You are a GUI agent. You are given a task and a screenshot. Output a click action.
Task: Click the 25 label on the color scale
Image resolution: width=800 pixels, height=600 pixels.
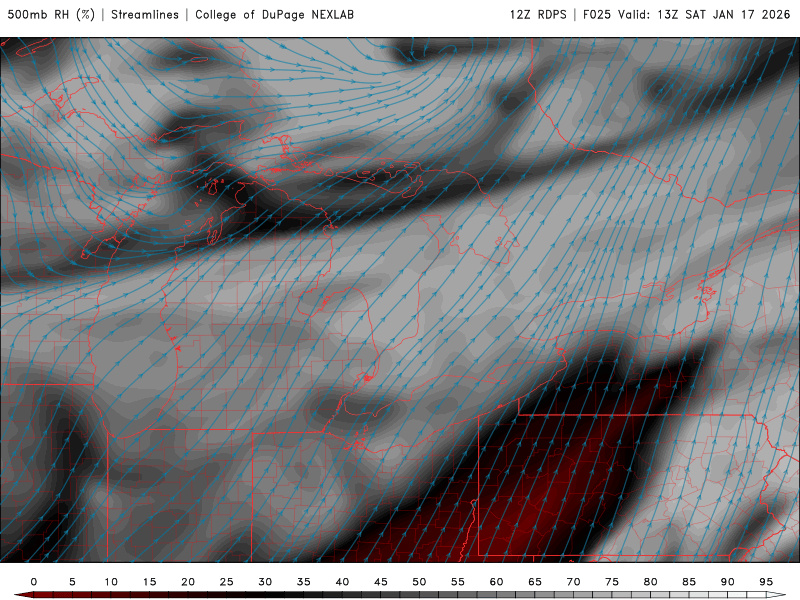[x=227, y=582]
